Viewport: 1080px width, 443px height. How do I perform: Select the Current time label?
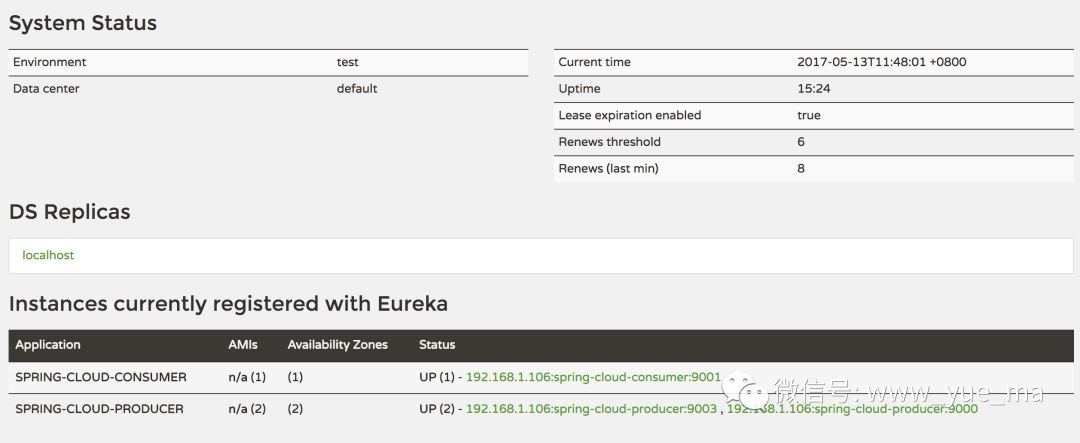(594, 62)
